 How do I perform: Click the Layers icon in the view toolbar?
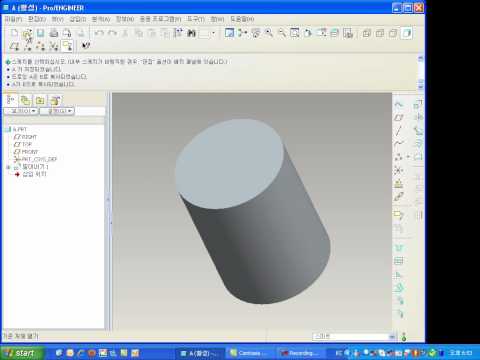point(334,33)
